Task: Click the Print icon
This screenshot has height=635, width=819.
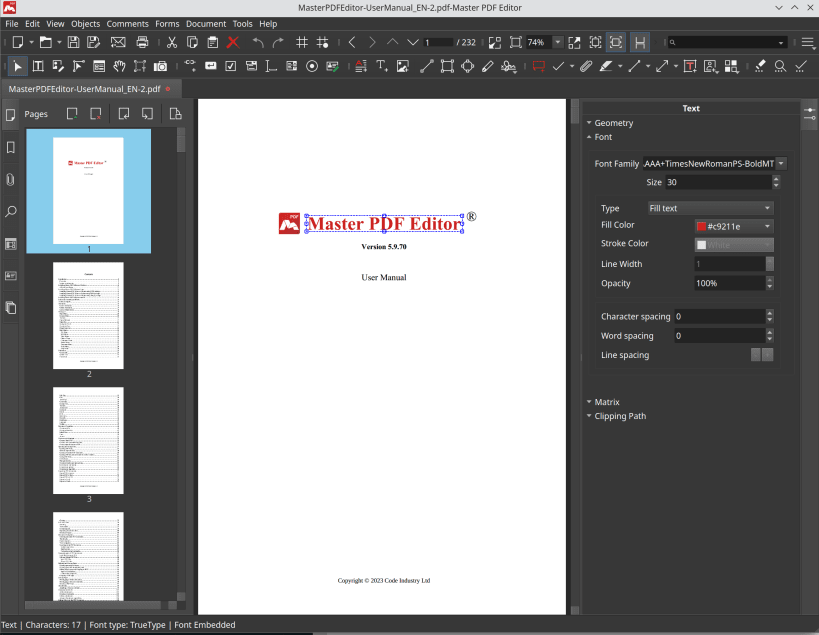Action: (x=142, y=42)
